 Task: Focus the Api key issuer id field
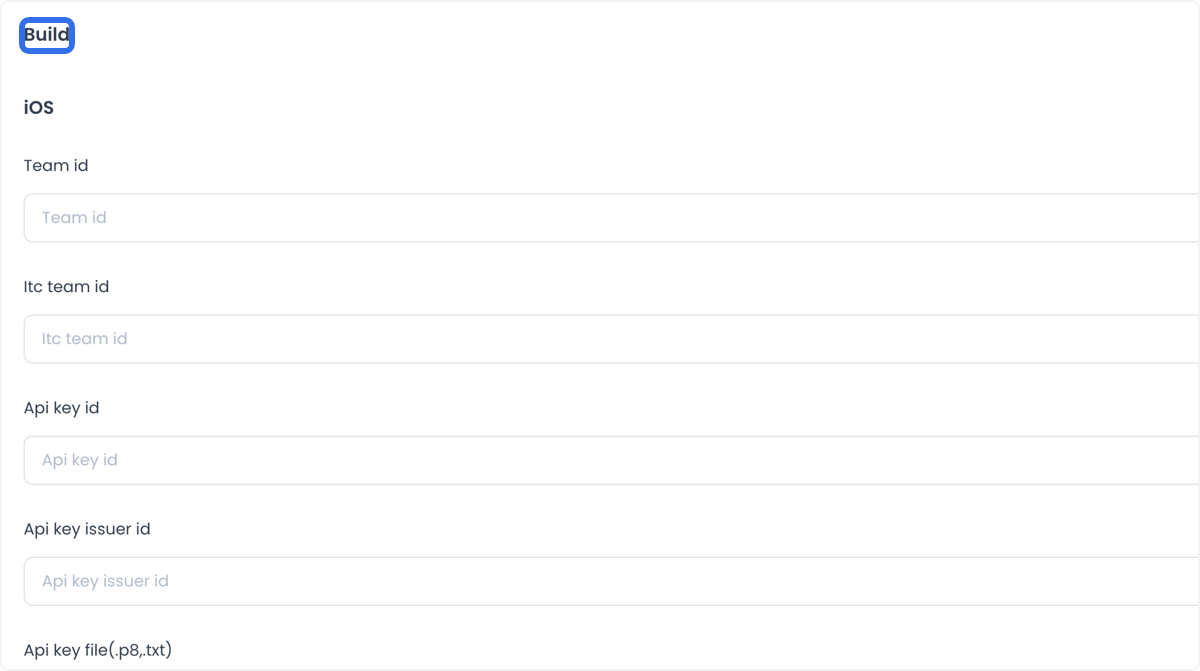click(x=612, y=581)
